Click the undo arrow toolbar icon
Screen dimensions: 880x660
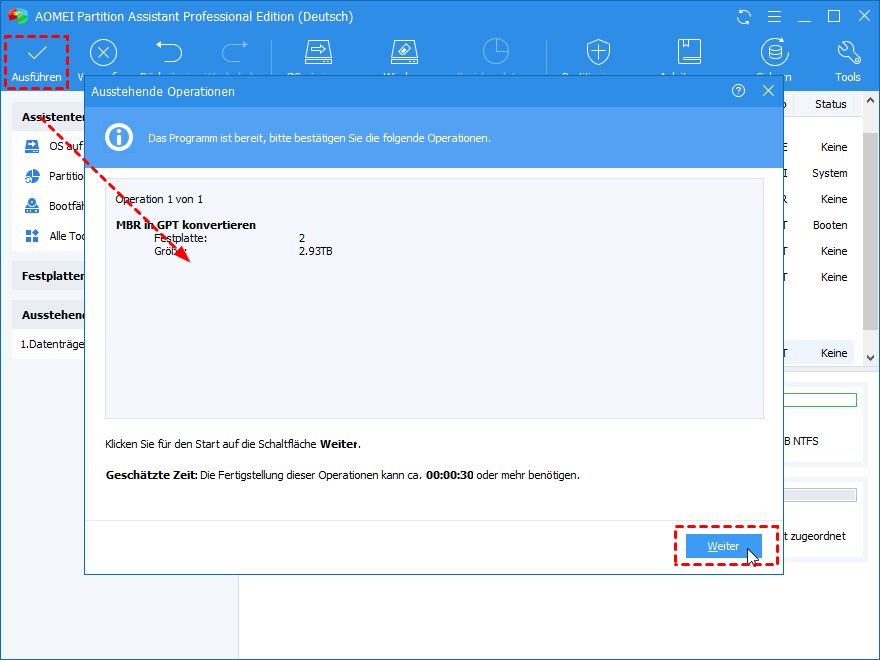tap(169, 52)
